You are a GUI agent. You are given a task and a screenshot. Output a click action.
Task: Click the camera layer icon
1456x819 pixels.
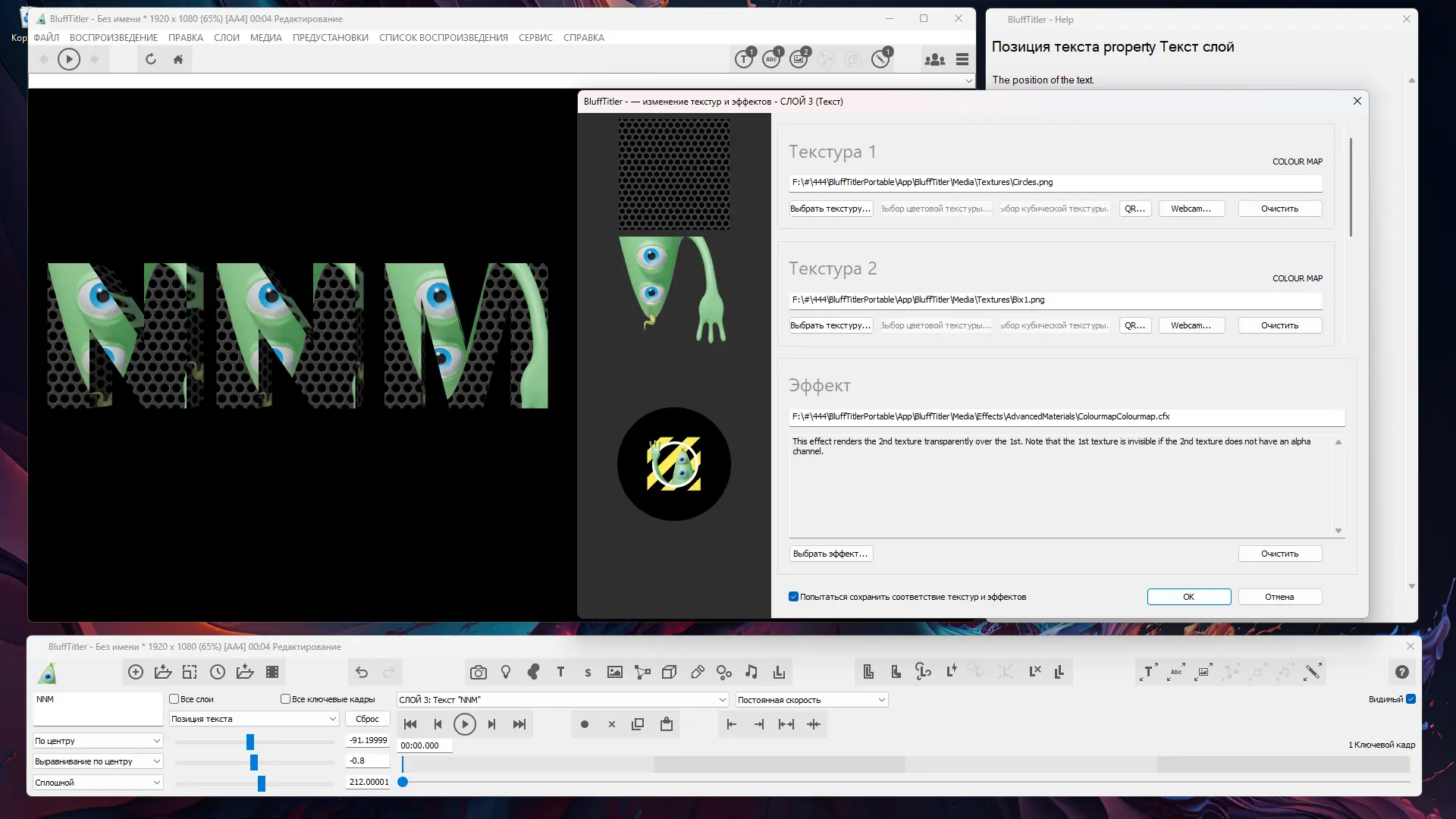[x=478, y=672]
